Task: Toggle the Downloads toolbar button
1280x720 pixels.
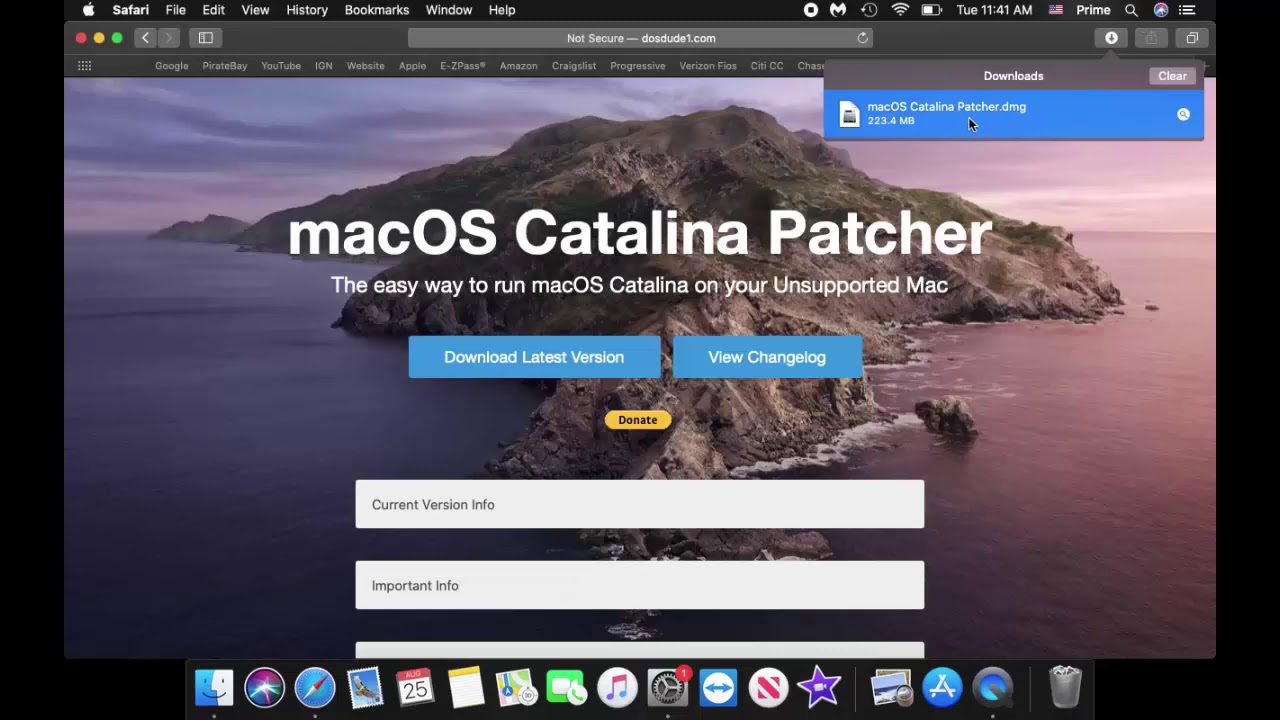Action: pos(1111,38)
